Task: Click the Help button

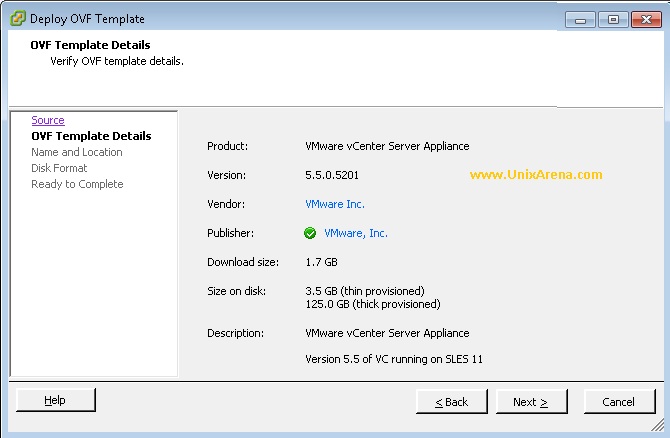Action: (56, 400)
